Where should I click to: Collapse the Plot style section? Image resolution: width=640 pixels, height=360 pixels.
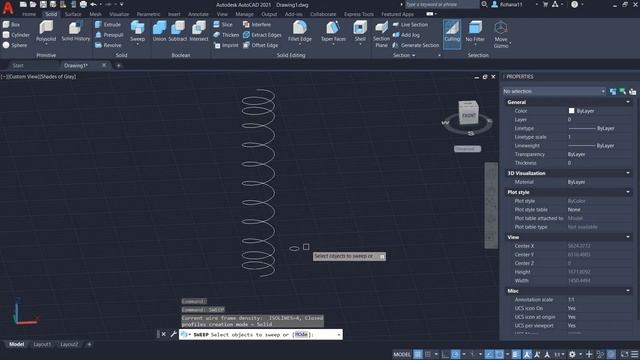(x=628, y=192)
